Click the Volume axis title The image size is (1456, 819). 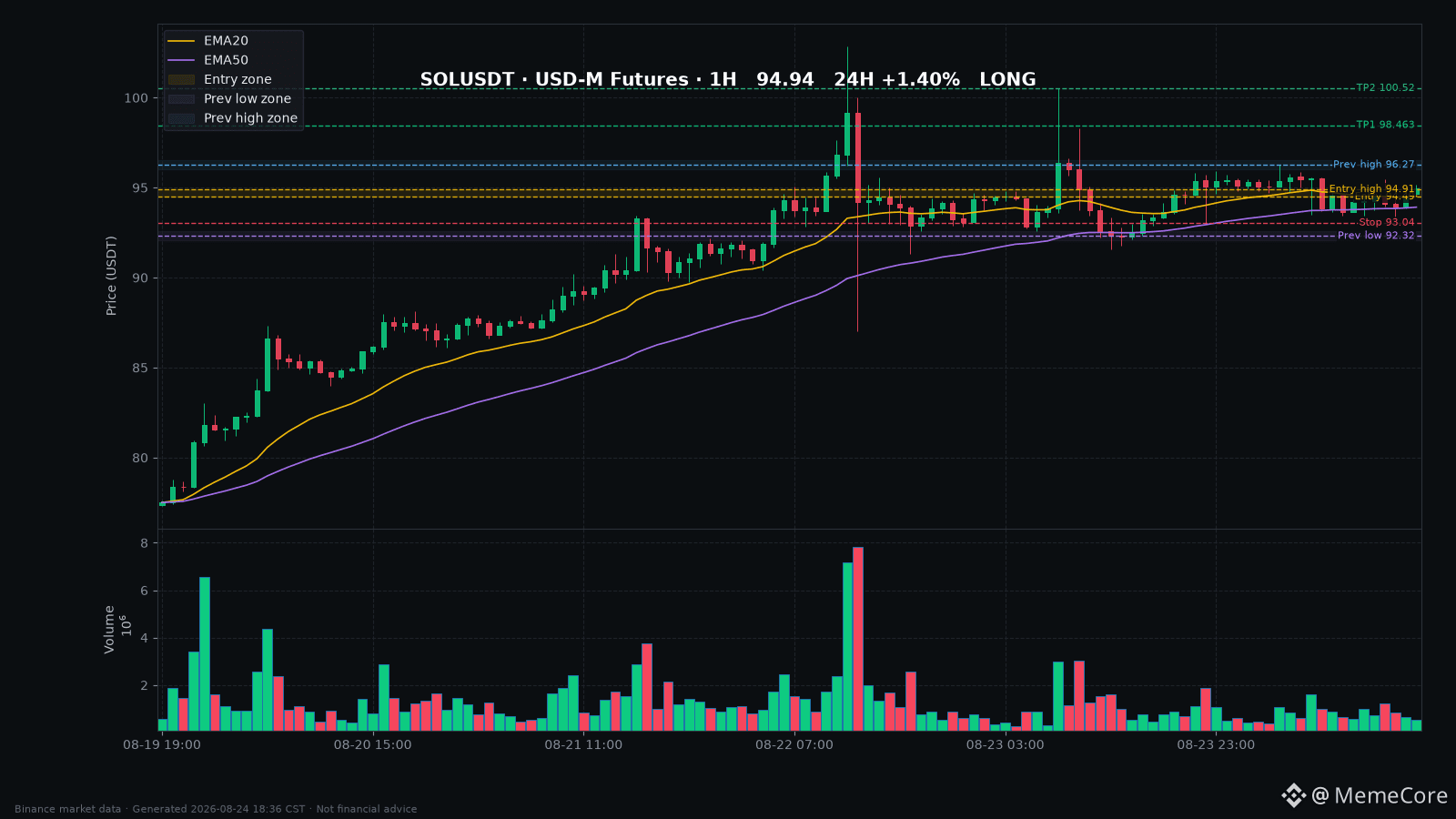pos(109,629)
